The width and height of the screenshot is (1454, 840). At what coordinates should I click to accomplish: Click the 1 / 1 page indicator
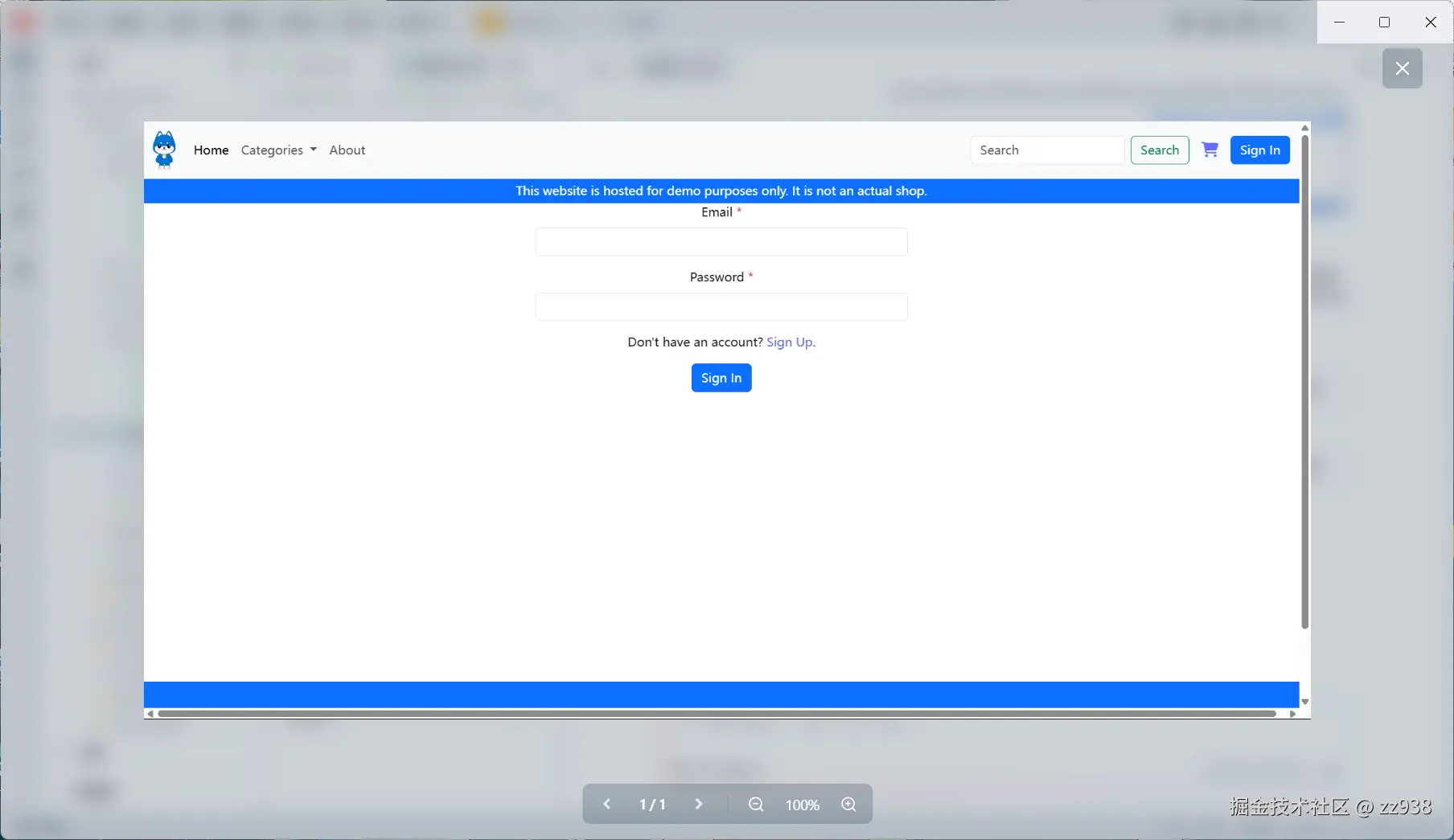click(652, 805)
